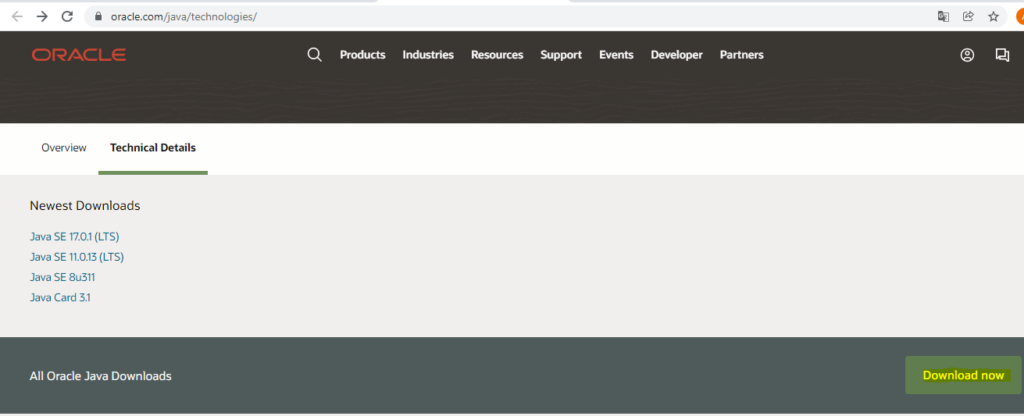This screenshot has height=416, width=1024.
Task: Open the Oracle chat contact icon
Action: (1002, 55)
